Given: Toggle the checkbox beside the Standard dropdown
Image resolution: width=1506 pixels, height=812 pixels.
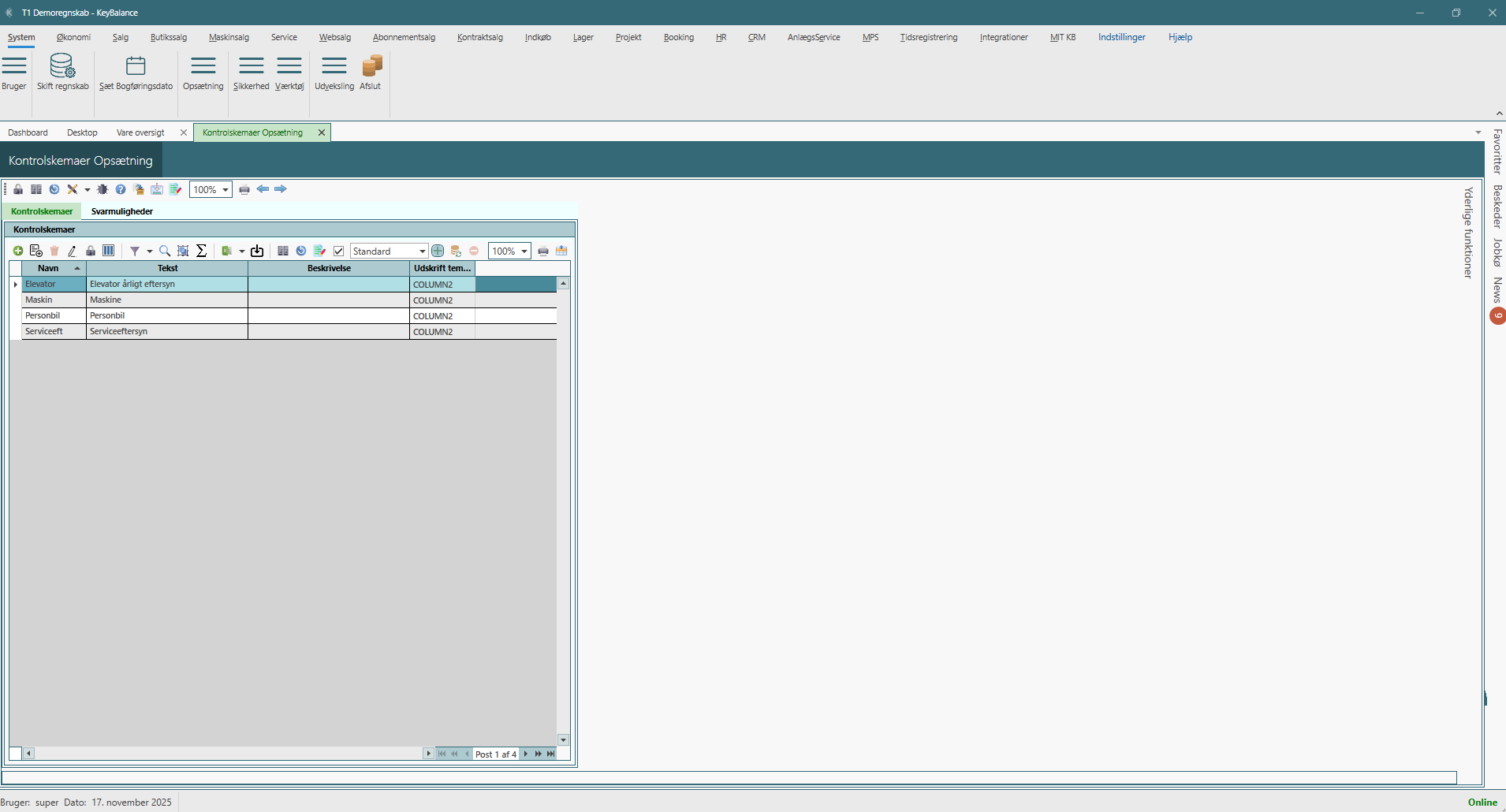Looking at the screenshot, I should click(339, 251).
